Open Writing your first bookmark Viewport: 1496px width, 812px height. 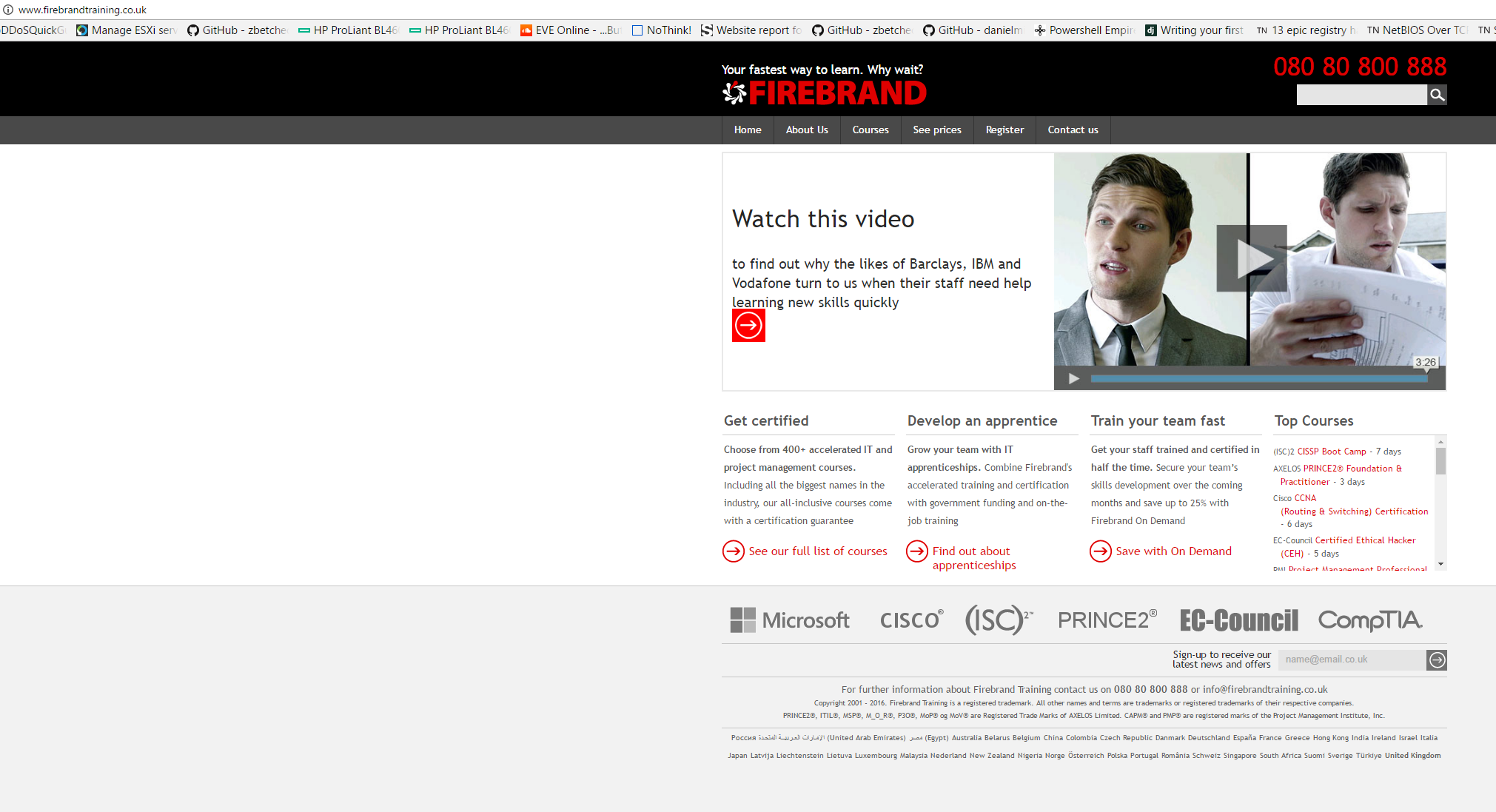tap(1195, 30)
